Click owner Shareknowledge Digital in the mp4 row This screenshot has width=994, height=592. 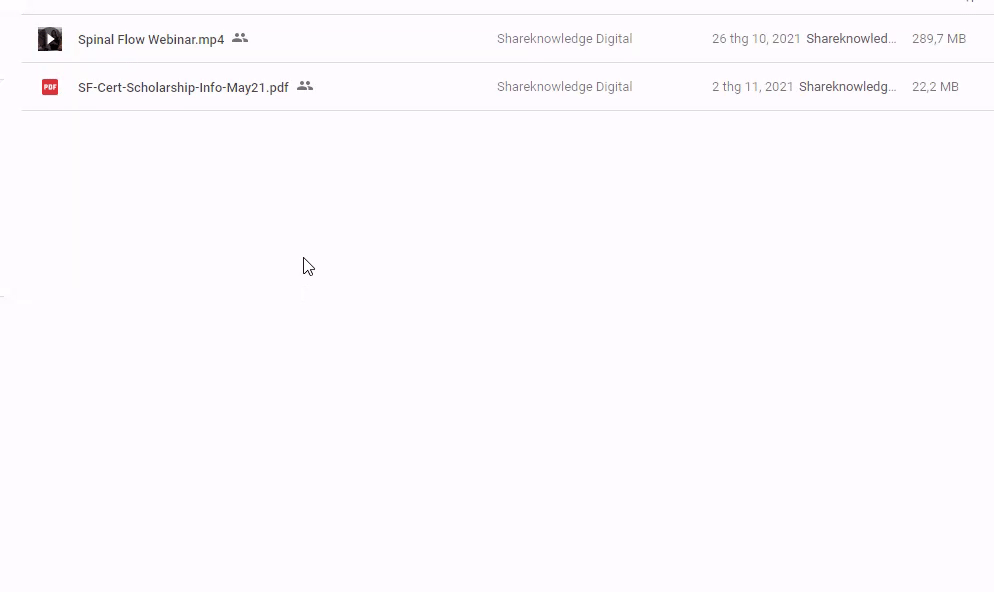[564, 39]
